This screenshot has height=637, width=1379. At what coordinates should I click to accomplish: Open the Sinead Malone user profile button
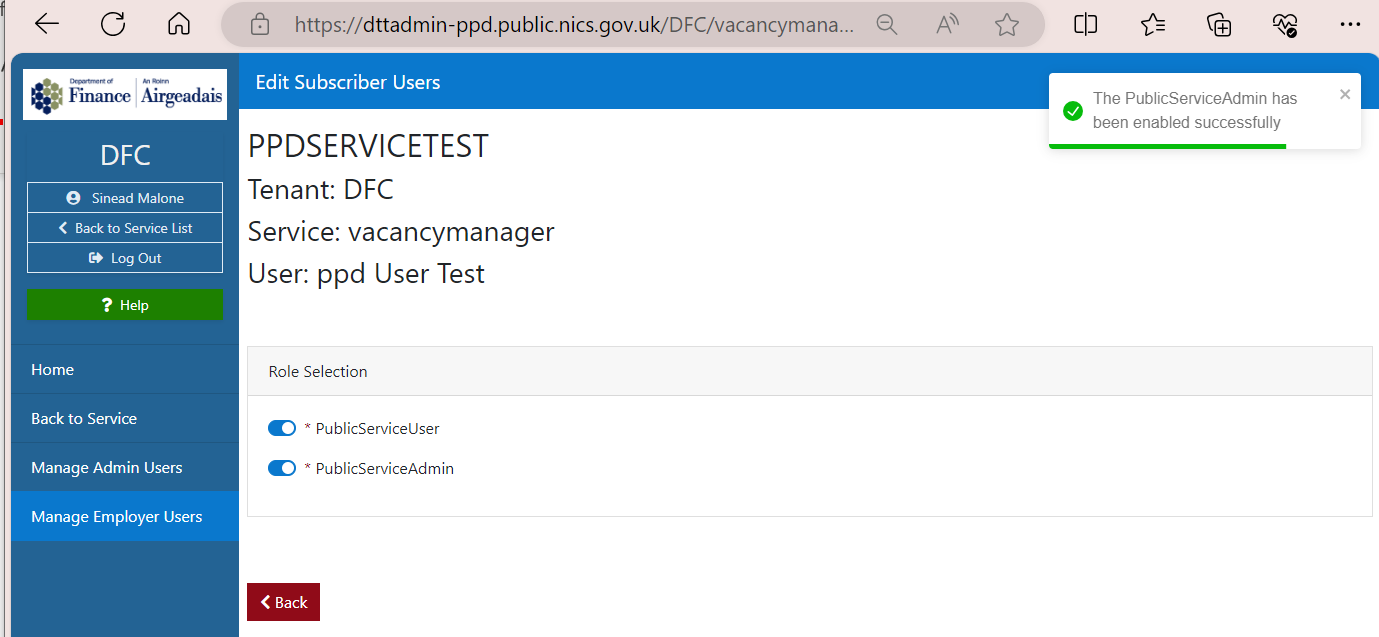coord(125,198)
